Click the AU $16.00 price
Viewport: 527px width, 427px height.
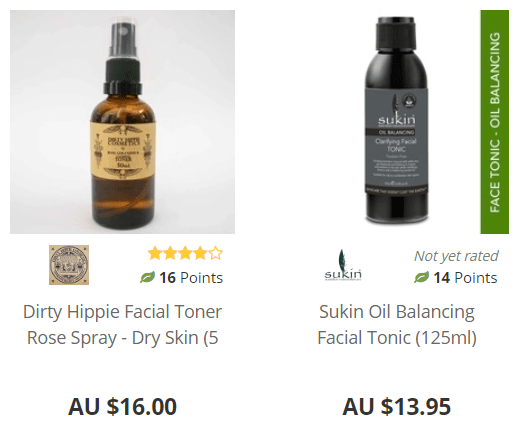click(x=122, y=406)
